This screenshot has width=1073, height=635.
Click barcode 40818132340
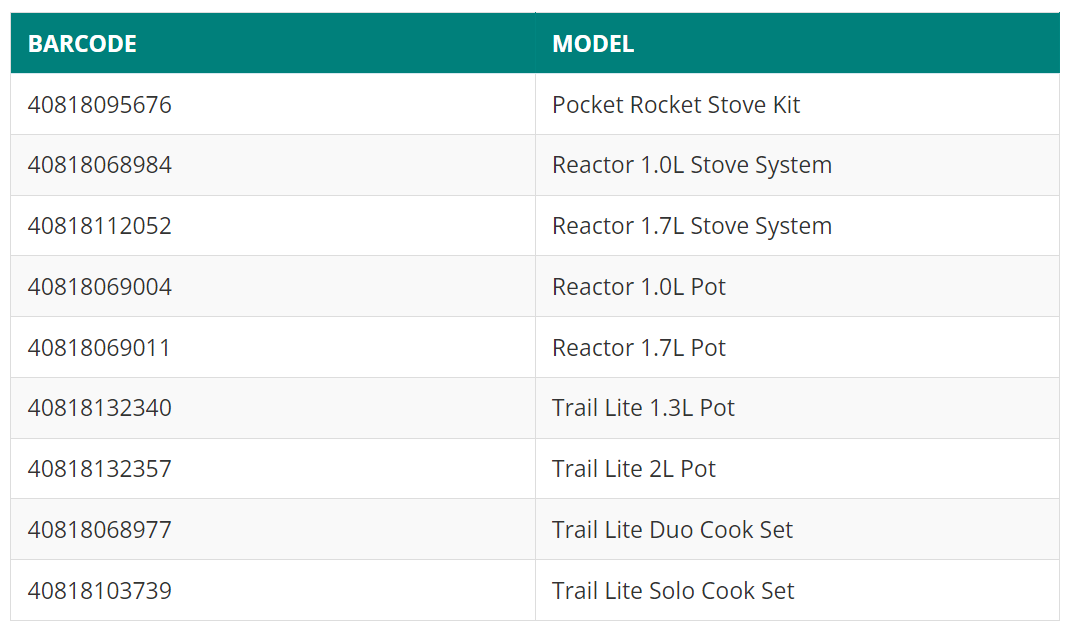100,408
